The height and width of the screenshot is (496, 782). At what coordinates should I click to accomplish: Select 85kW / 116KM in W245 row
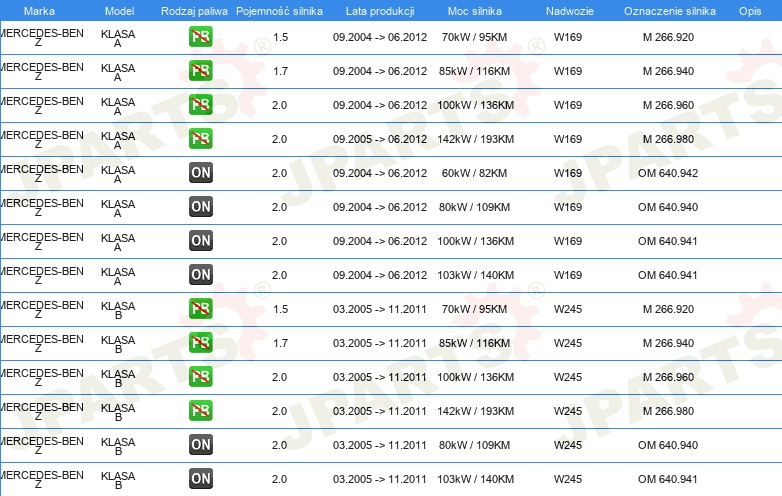click(x=474, y=343)
